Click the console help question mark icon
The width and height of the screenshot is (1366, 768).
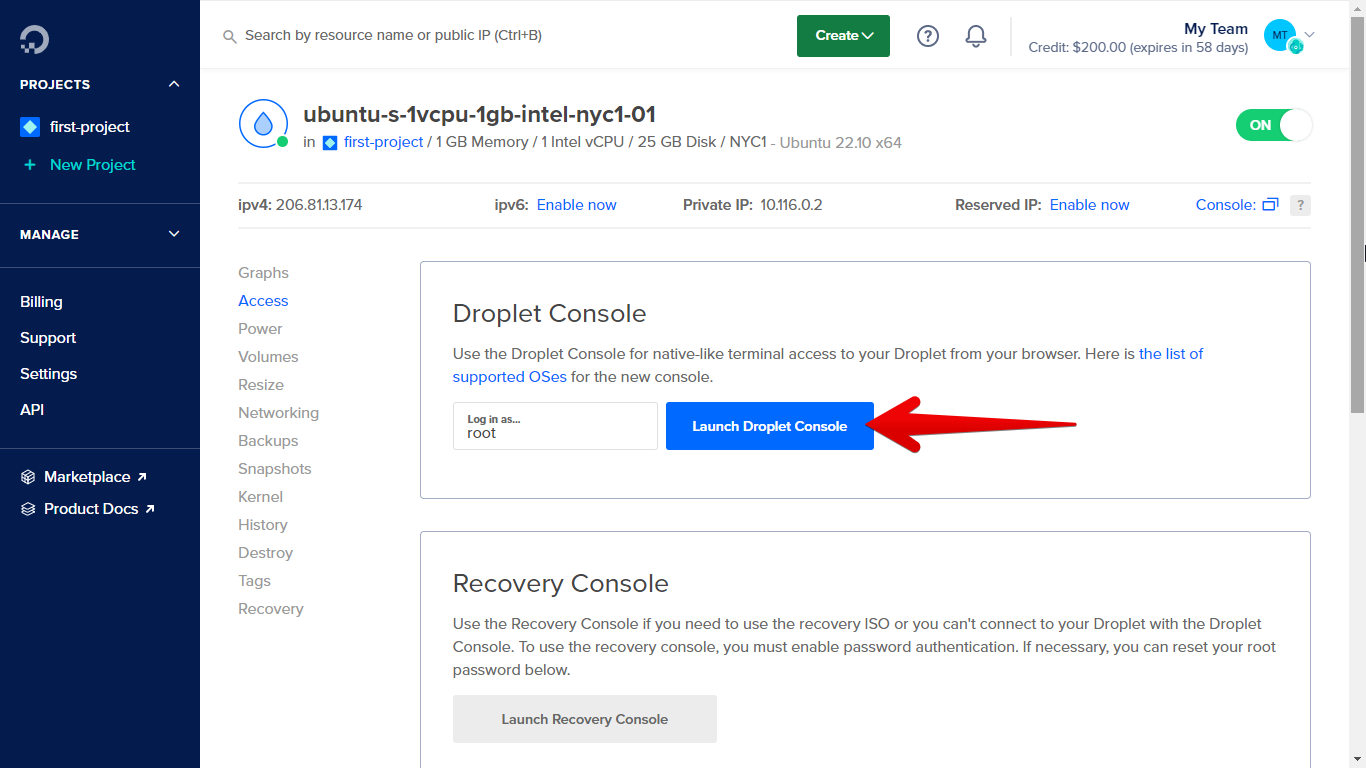1300,204
